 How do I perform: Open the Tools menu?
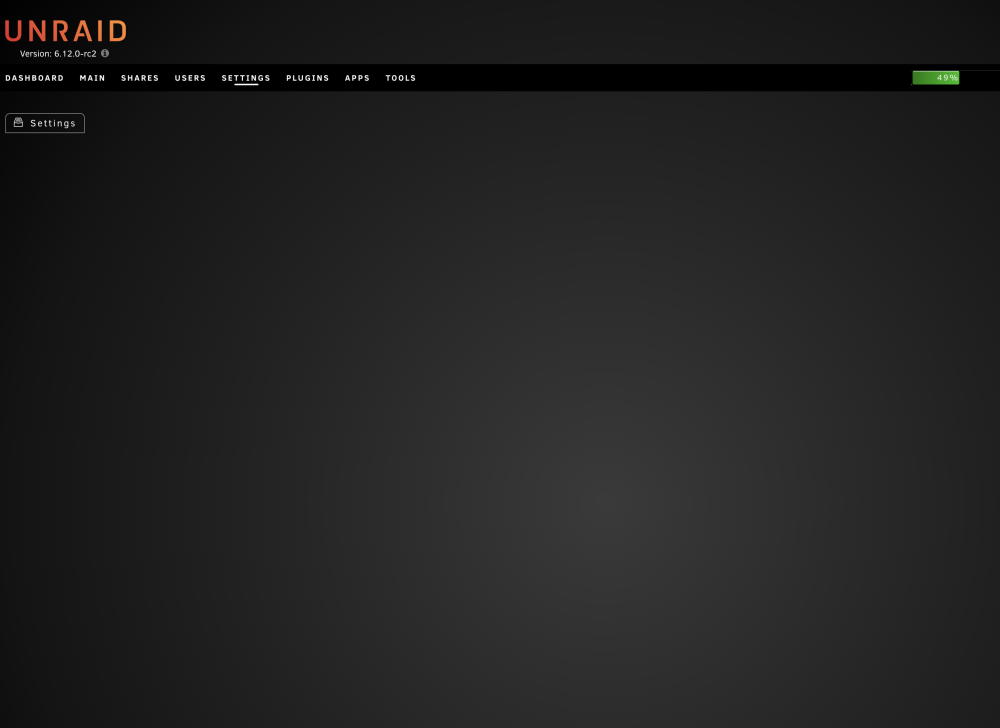tap(401, 78)
